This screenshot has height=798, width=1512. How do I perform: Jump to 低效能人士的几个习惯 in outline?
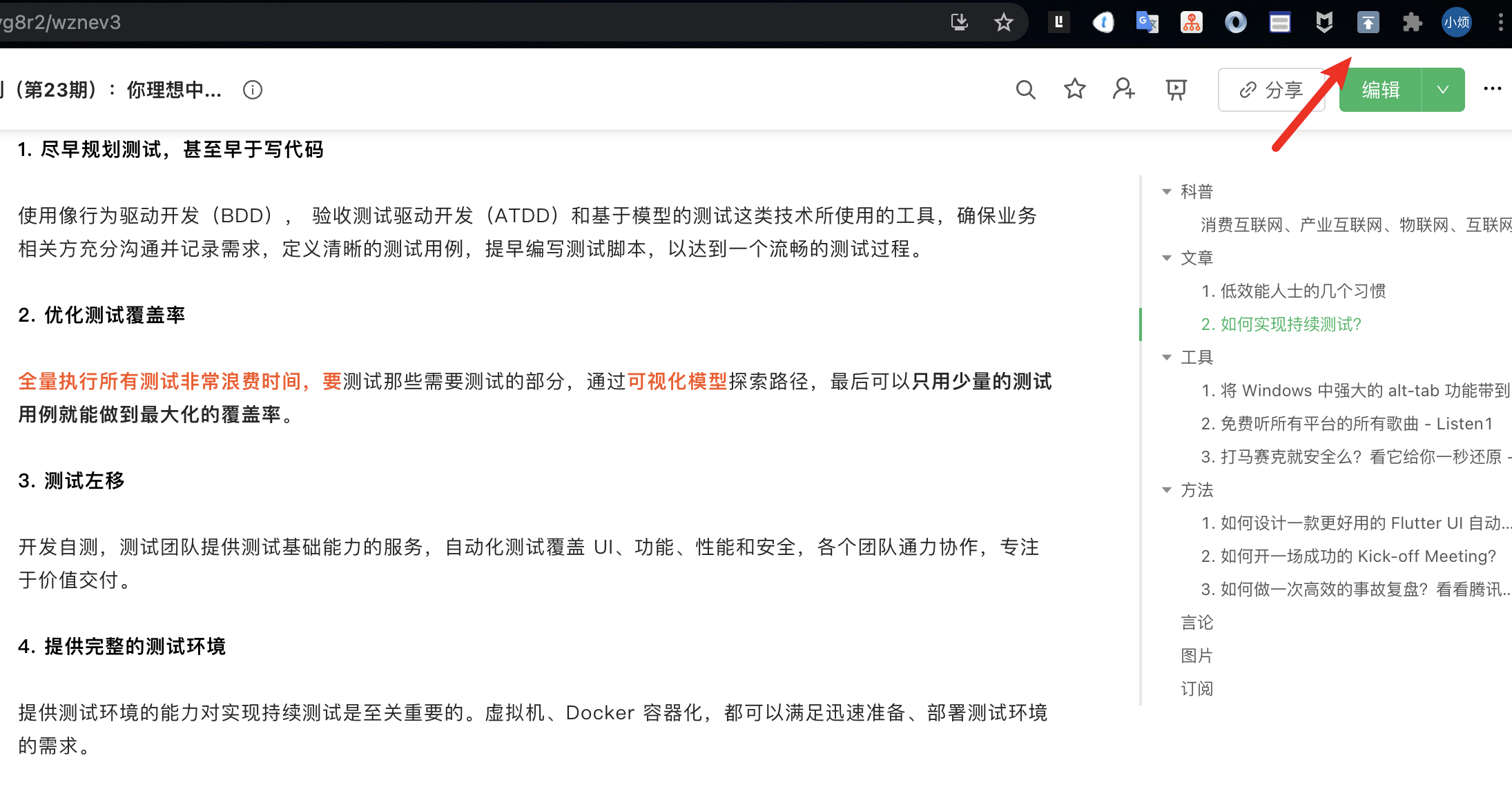point(1293,291)
